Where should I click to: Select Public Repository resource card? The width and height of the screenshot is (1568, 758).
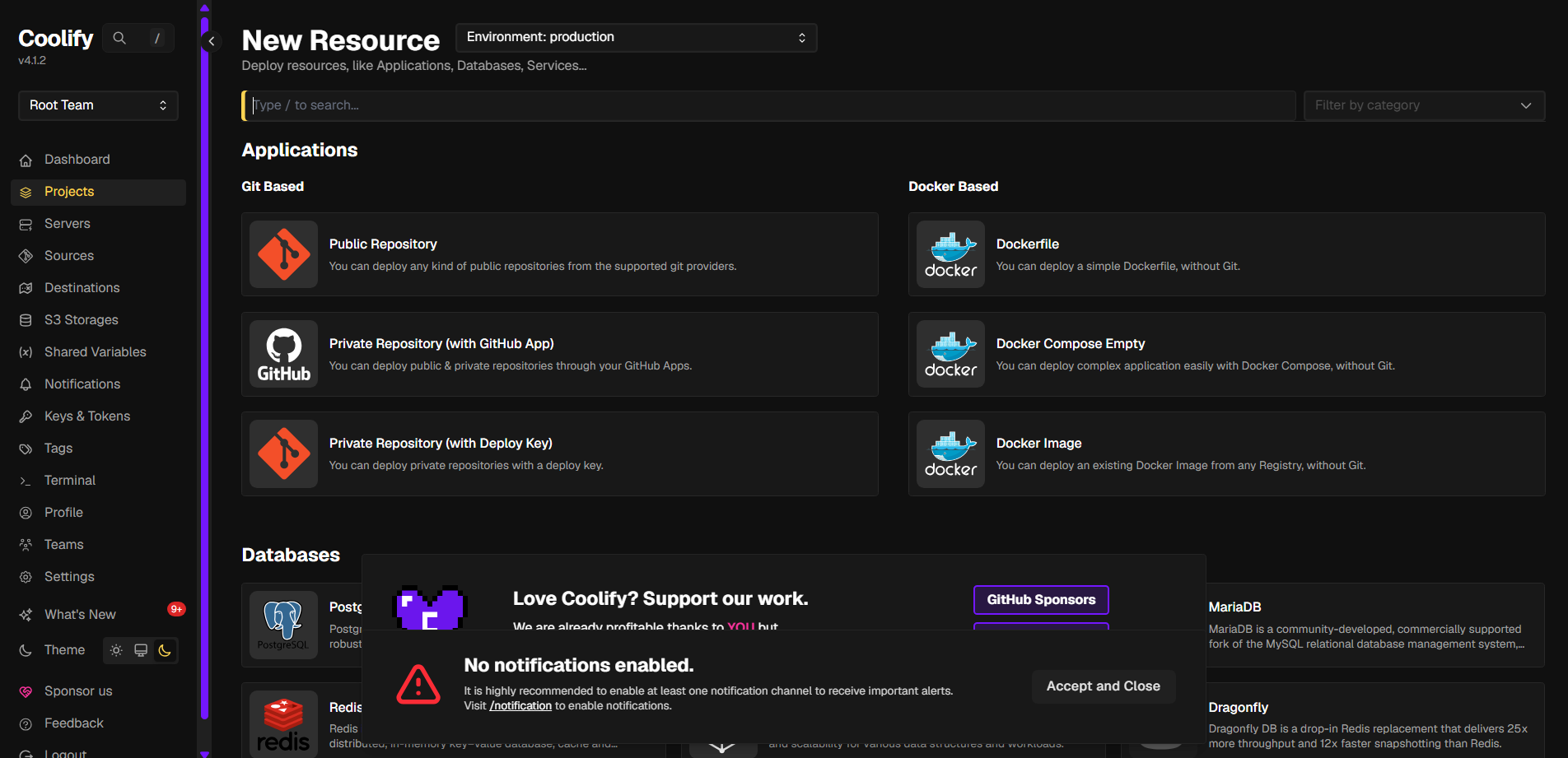559,254
